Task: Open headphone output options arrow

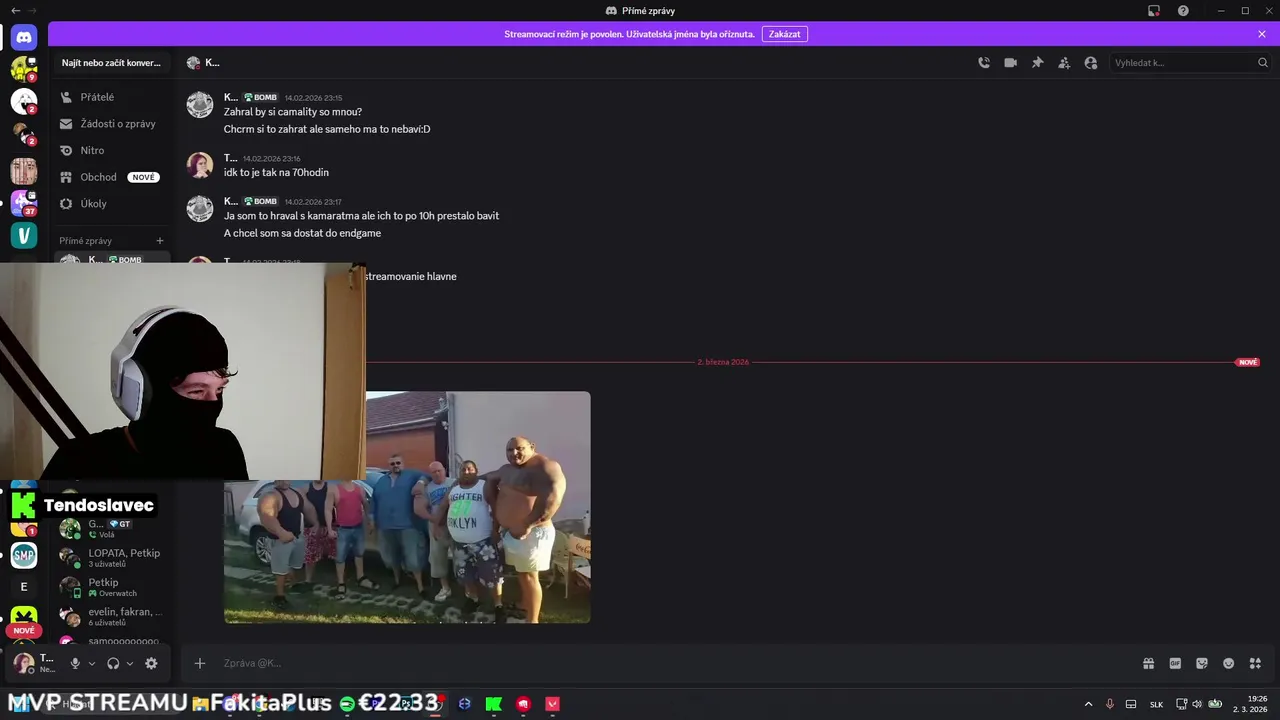Action: coord(130,663)
